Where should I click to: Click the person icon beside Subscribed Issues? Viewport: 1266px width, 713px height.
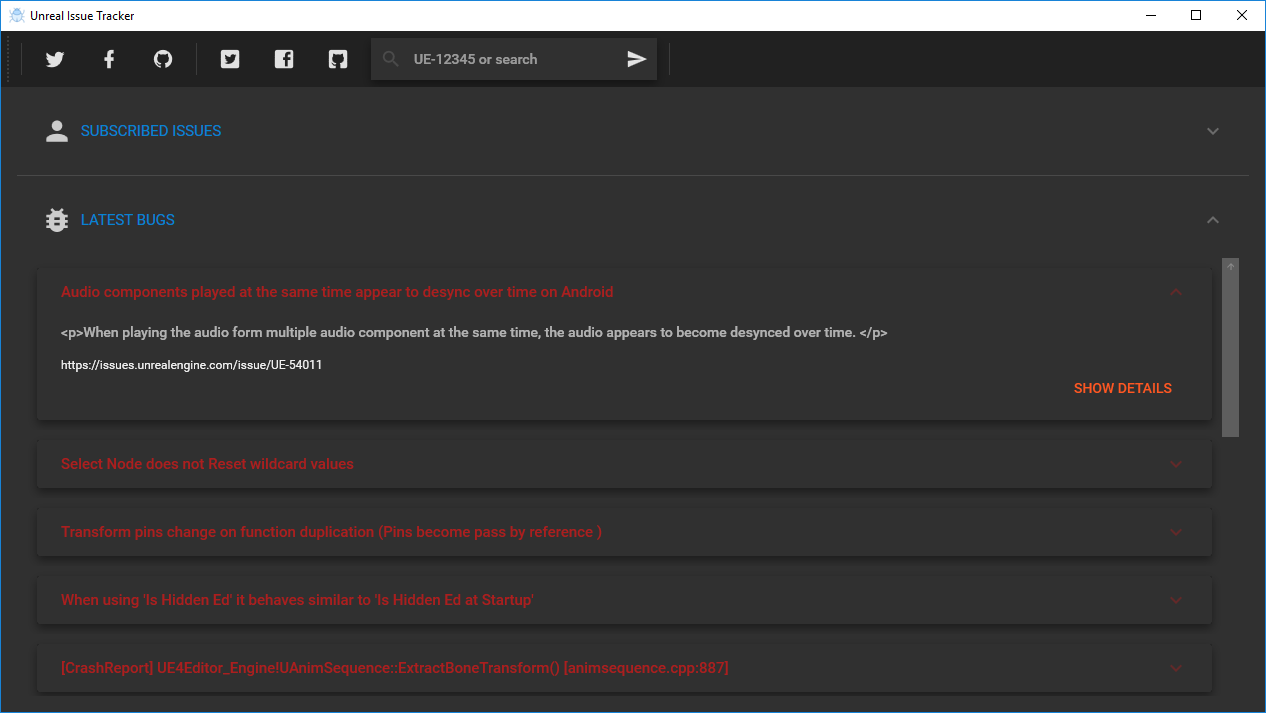(57, 130)
